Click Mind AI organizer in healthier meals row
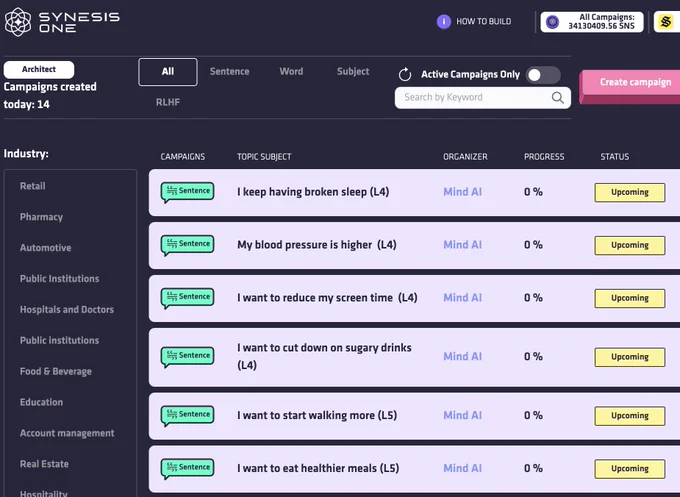Viewport: 680px width, 497px height. tap(462, 468)
